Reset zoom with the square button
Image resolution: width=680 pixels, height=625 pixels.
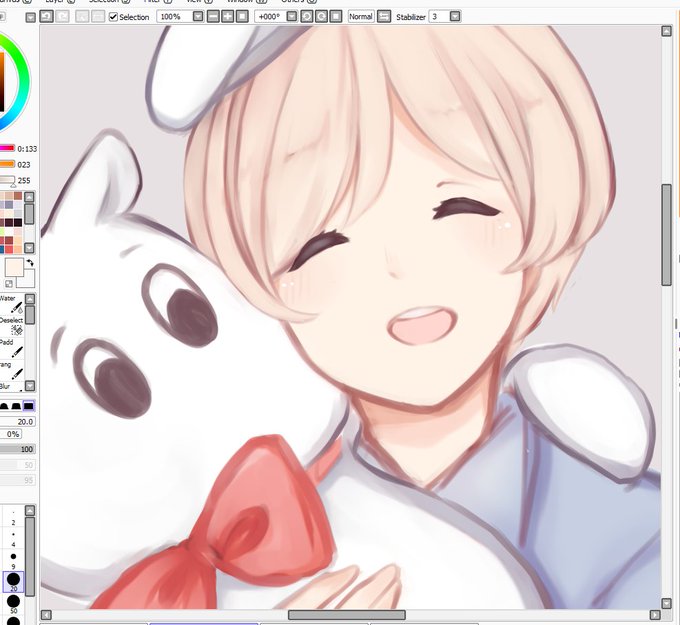[242, 16]
